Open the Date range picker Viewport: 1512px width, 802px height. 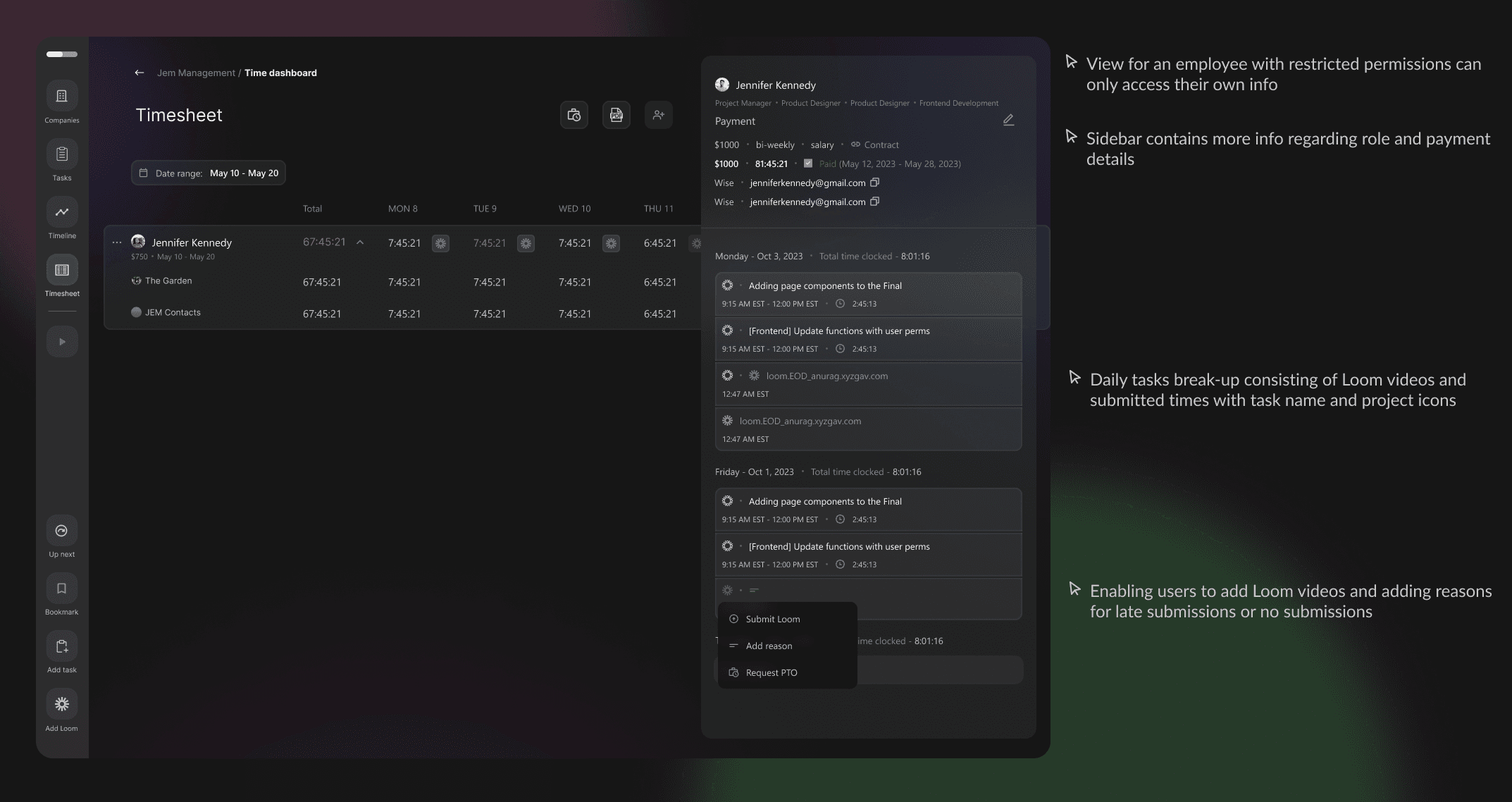(x=209, y=173)
